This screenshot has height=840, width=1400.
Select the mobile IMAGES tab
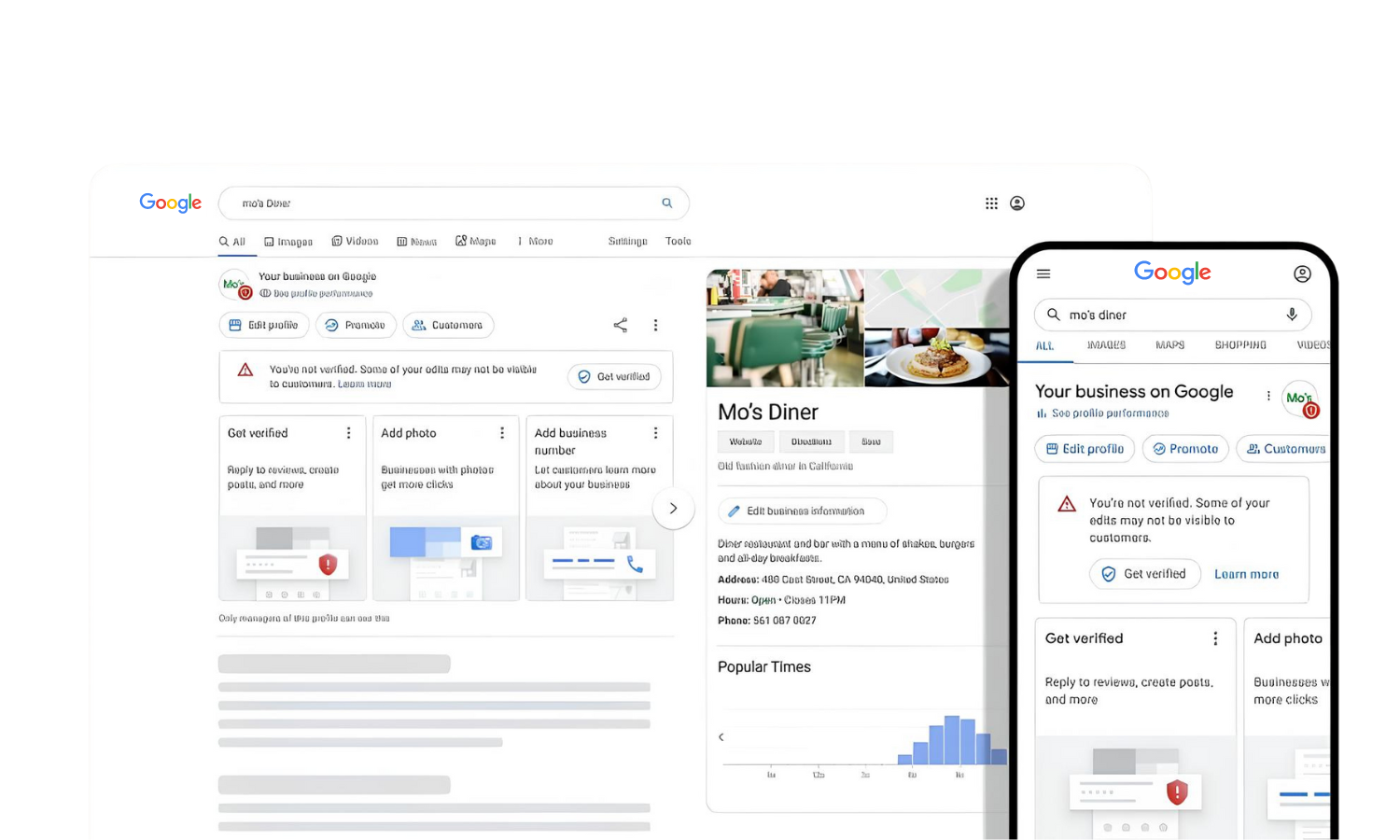coord(1106,345)
